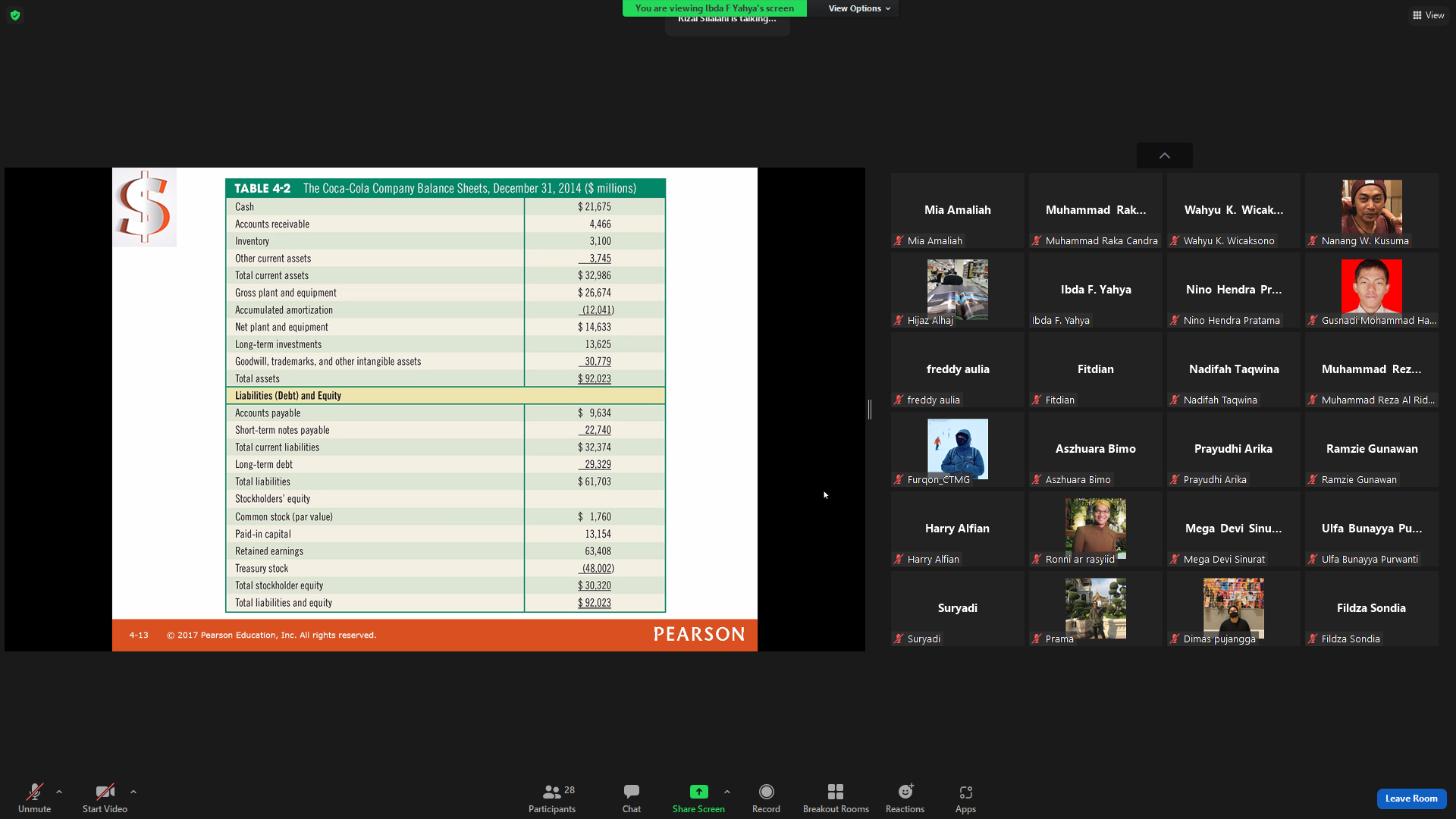Open the Chat panel

632,799
